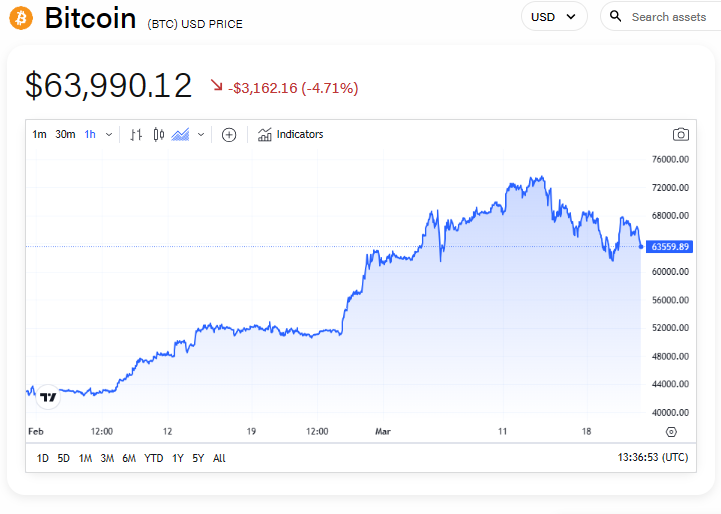
Task: Click the 56000.00 price axis label
Action: [x=670, y=300]
